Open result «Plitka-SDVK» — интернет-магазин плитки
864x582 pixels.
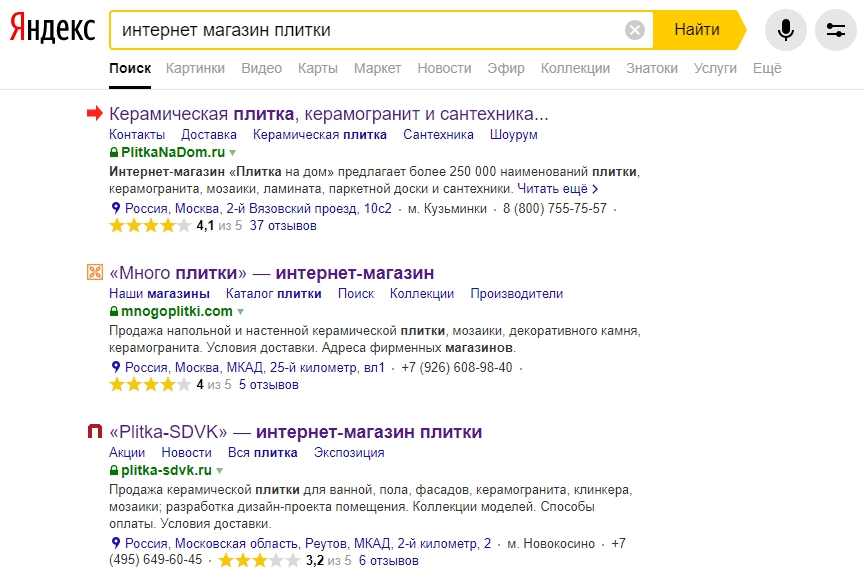295,432
